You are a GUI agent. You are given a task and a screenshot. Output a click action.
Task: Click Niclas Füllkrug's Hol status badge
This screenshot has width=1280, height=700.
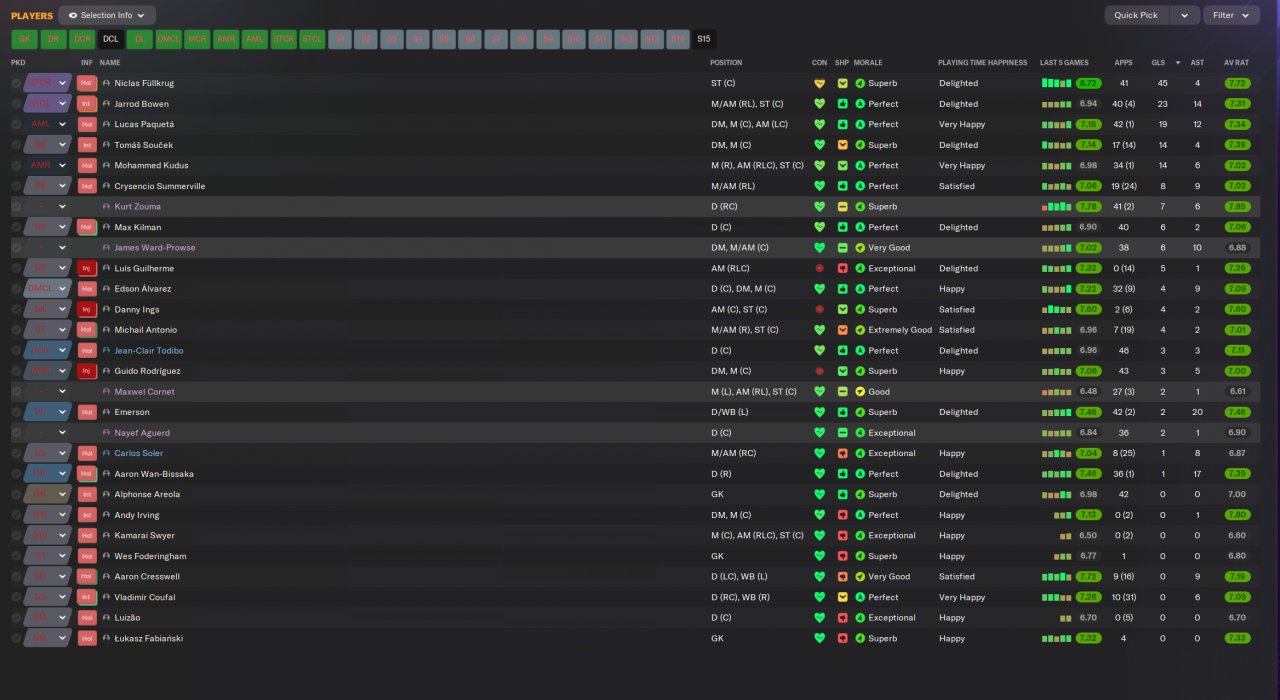click(87, 83)
